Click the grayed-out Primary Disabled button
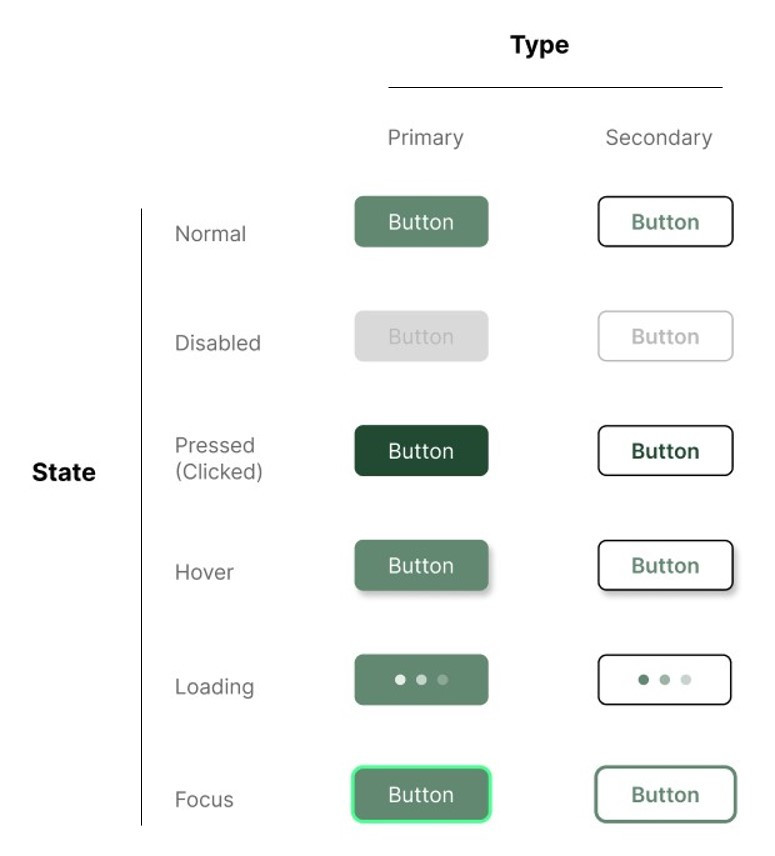The image size is (775, 856). click(421, 336)
